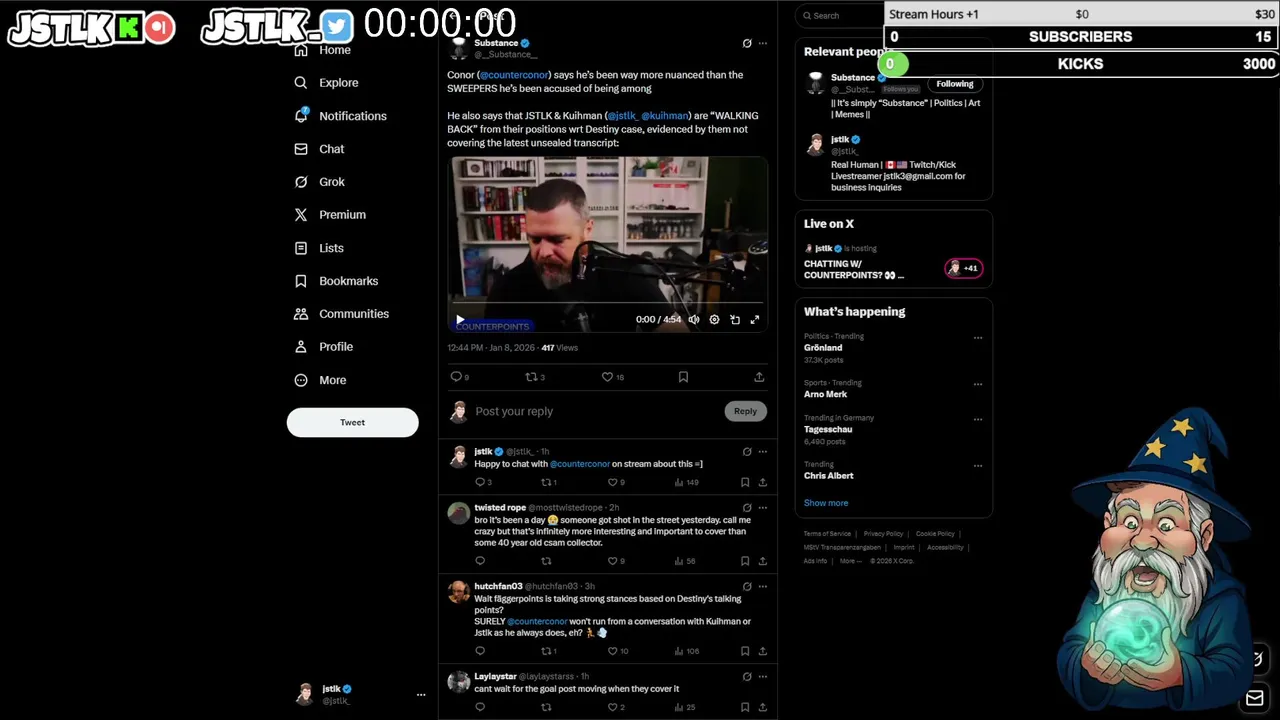The width and height of the screenshot is (1280, 720).
Task: Click the Twitter bird logo in overlay
Action: click(x=337, y=27)
